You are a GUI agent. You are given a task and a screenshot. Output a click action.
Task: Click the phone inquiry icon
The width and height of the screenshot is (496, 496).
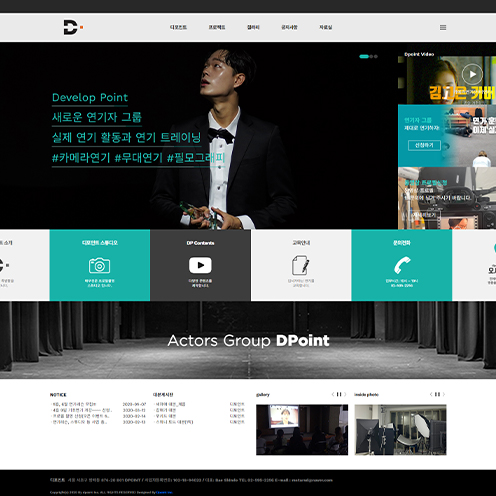(x=402, y=265)
